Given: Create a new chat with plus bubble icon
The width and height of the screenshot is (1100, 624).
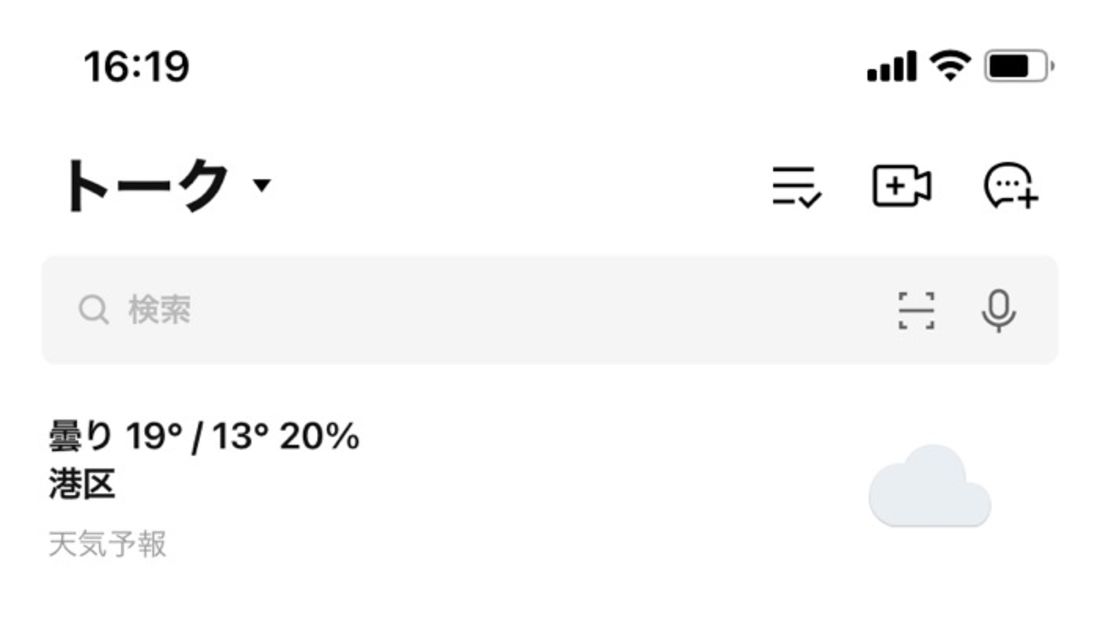Looking at the screenshot, I should [x=1010, y=186].
